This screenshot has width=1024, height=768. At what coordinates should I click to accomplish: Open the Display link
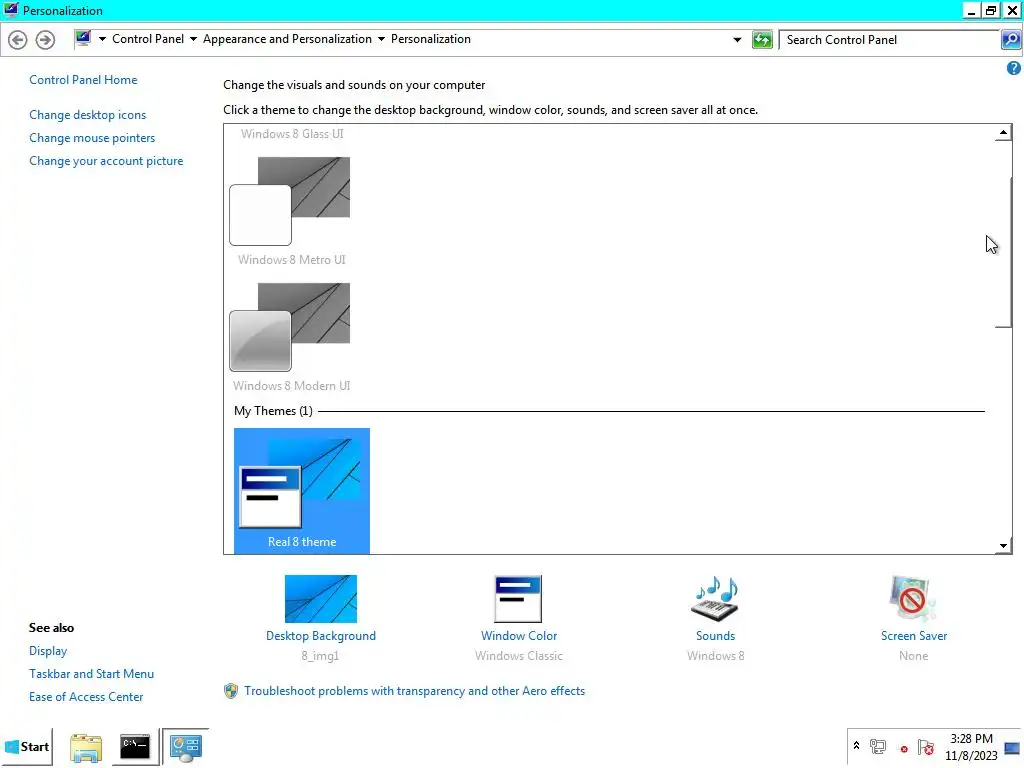[x=48, y=651]
